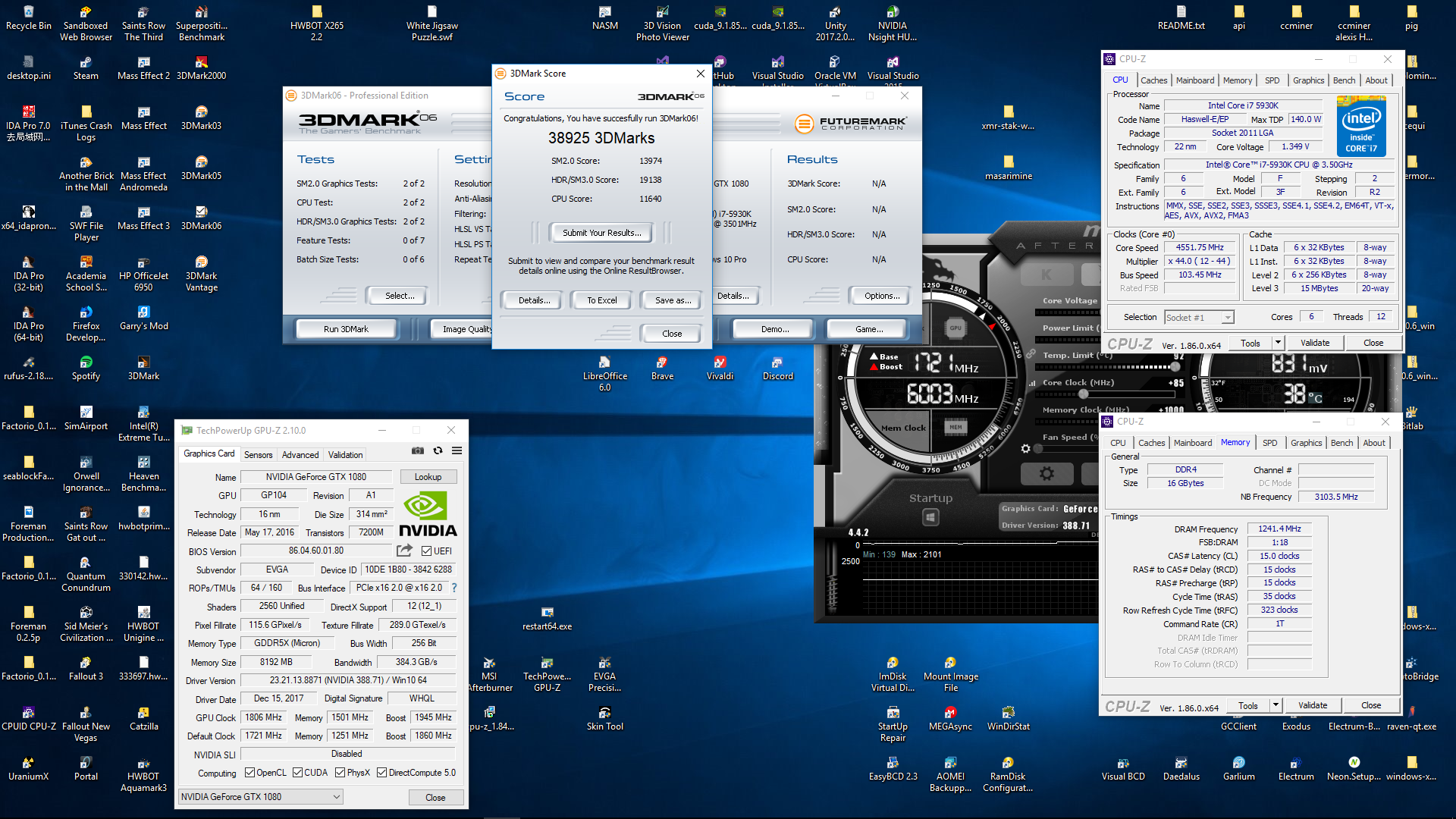
Task: Open the MSI Afterburner desktop shortcut
Action: pyautogui.click(x=489, y=674)
